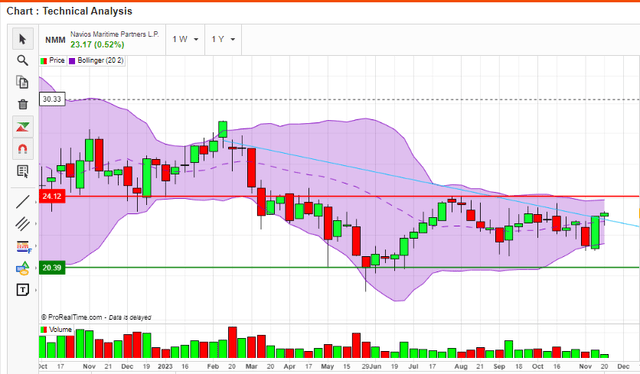
Task: Expand the shapes tool options arrow
Action: (36, 268)
